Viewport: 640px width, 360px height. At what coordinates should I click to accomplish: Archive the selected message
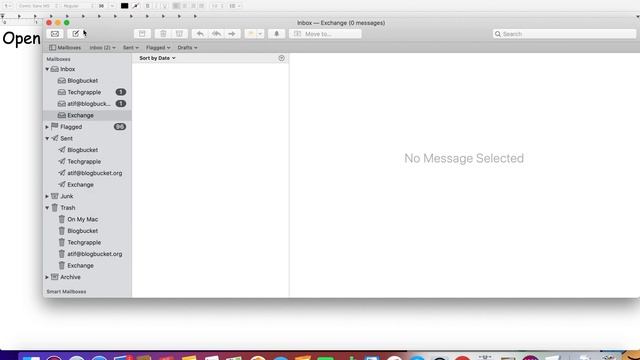point(142,34)
